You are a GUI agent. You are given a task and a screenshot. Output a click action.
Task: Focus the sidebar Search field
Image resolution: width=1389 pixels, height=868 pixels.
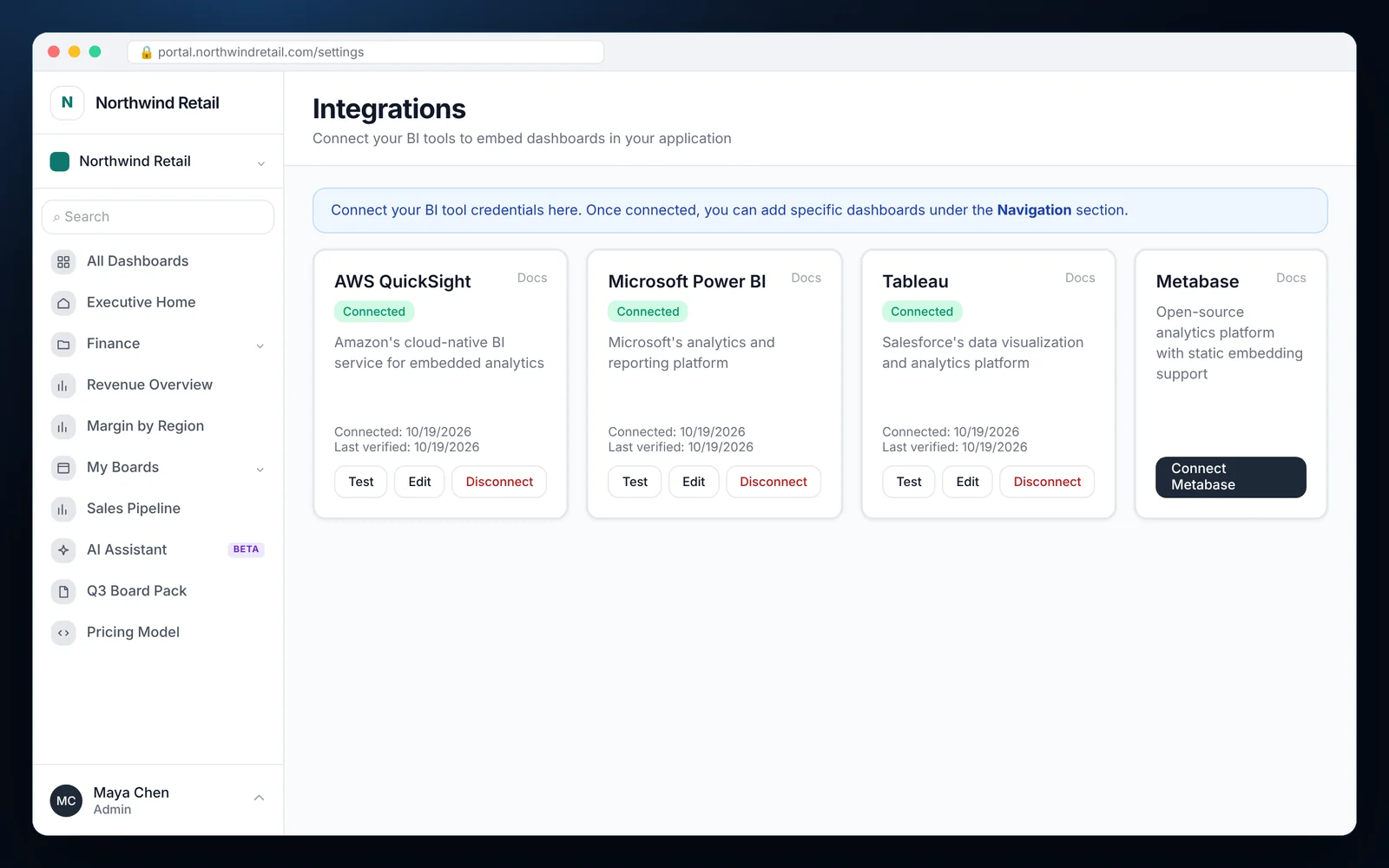coord(158,217)
